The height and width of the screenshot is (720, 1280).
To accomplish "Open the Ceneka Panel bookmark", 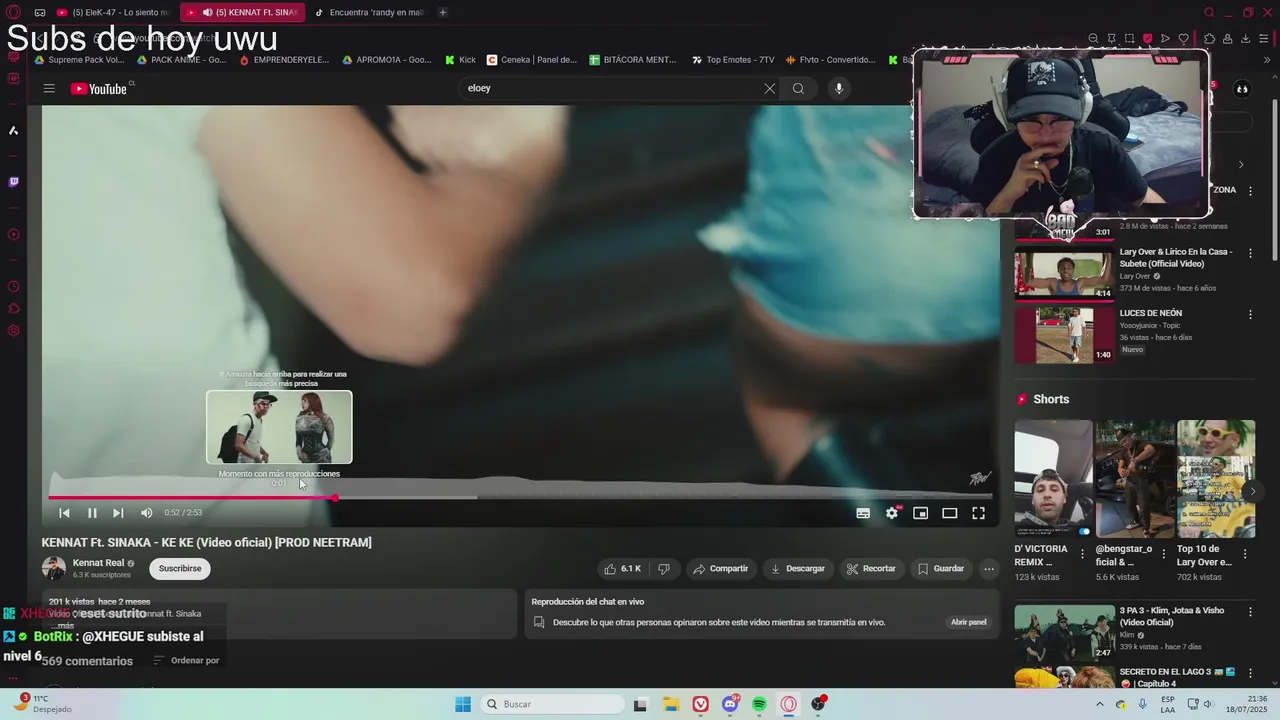I will (x=531, y=60).
